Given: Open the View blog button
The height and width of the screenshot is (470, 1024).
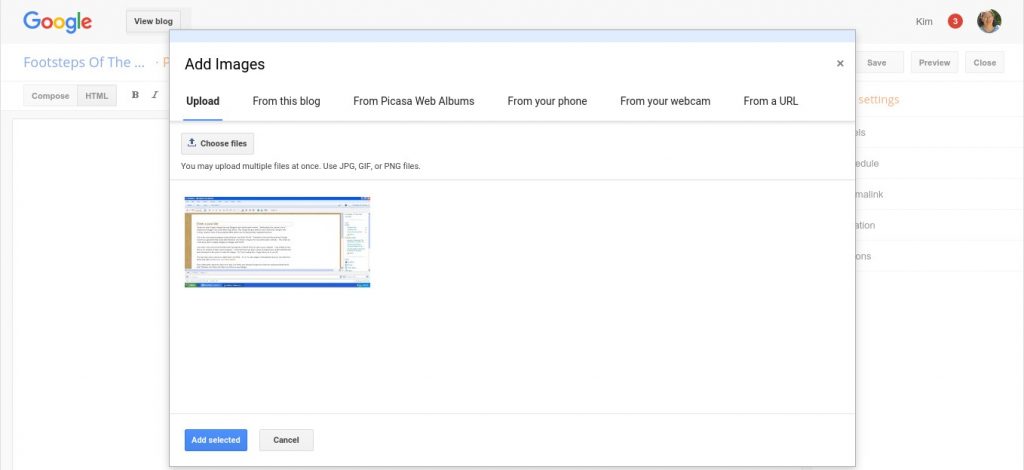Looking at the screenshot, I should pos(153,22).
